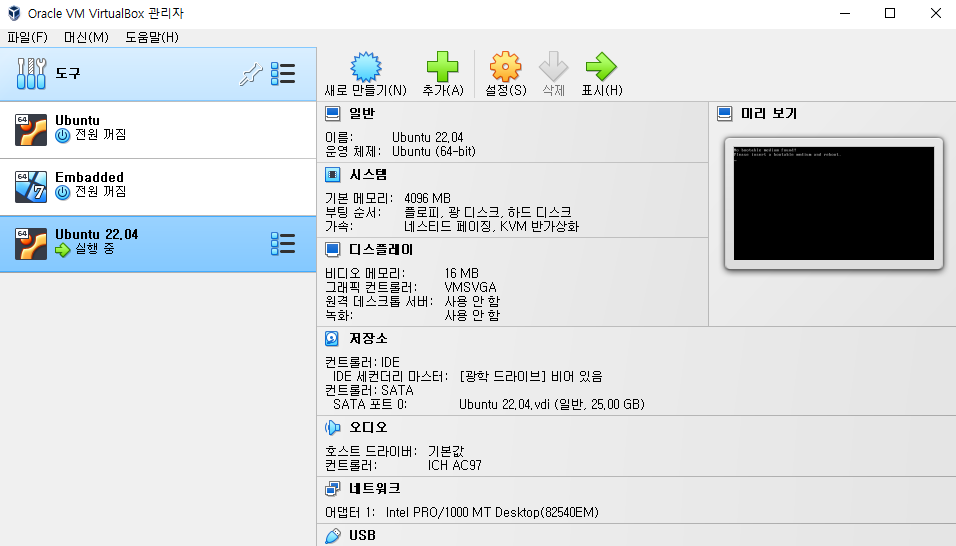Click the USB section icon
956x546 pixels.
pos(332,536)
